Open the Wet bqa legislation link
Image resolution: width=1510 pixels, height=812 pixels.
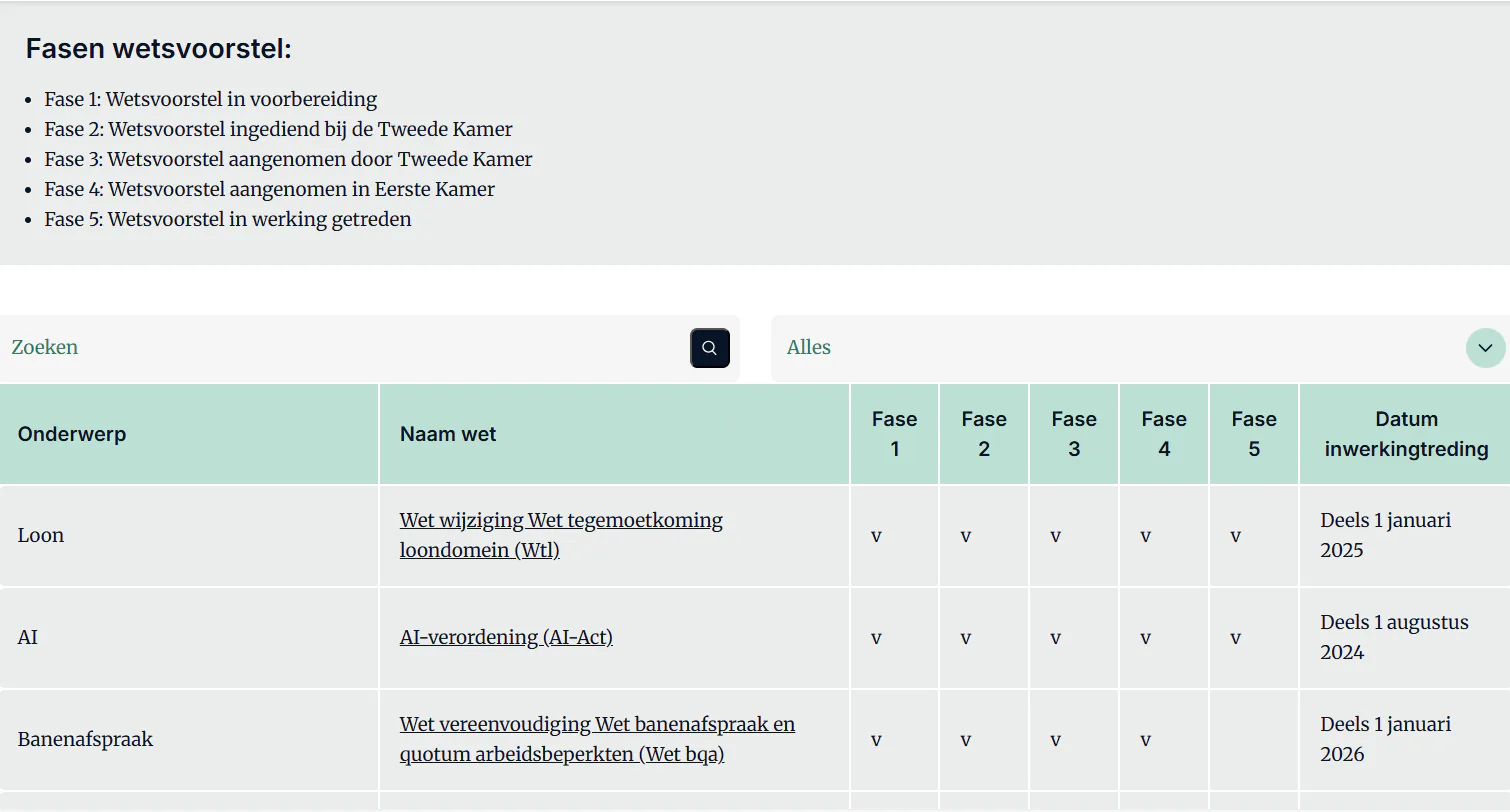pyautogui.click(x=597, y=739)
